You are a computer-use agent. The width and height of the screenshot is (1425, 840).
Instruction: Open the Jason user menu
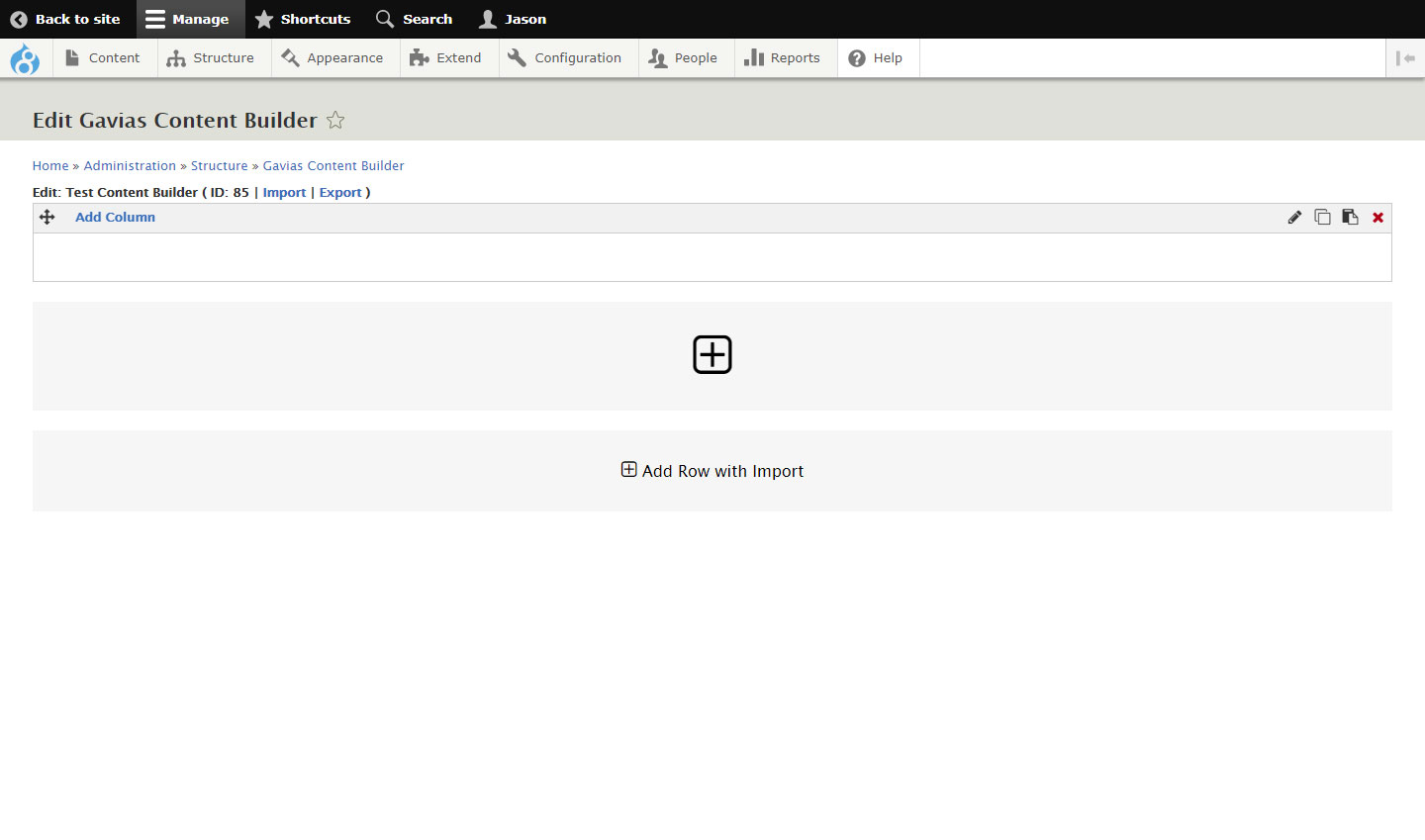pyautogui.click(x=513, y=19)
